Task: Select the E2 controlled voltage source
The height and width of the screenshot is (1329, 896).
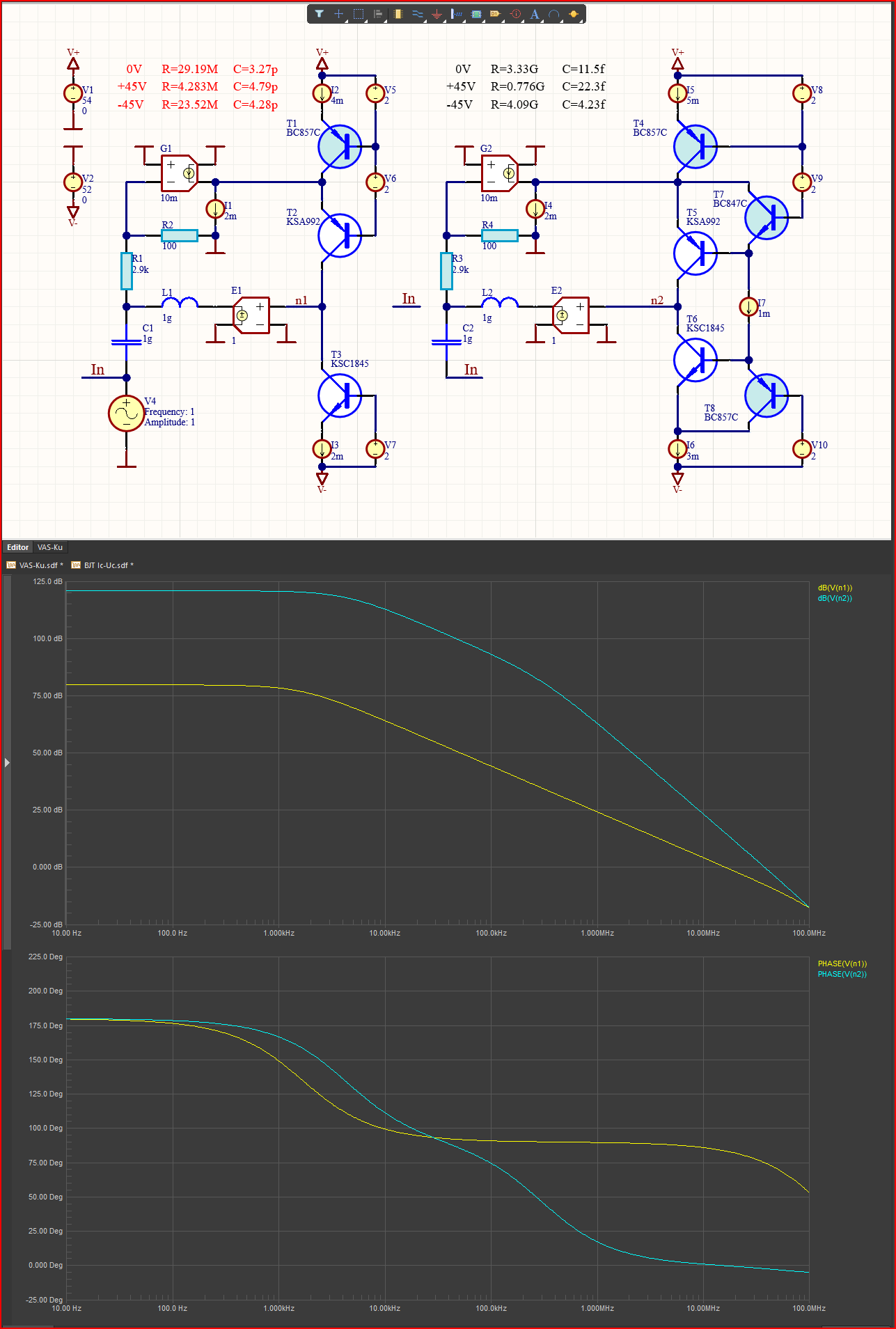Action: (571, 315)
